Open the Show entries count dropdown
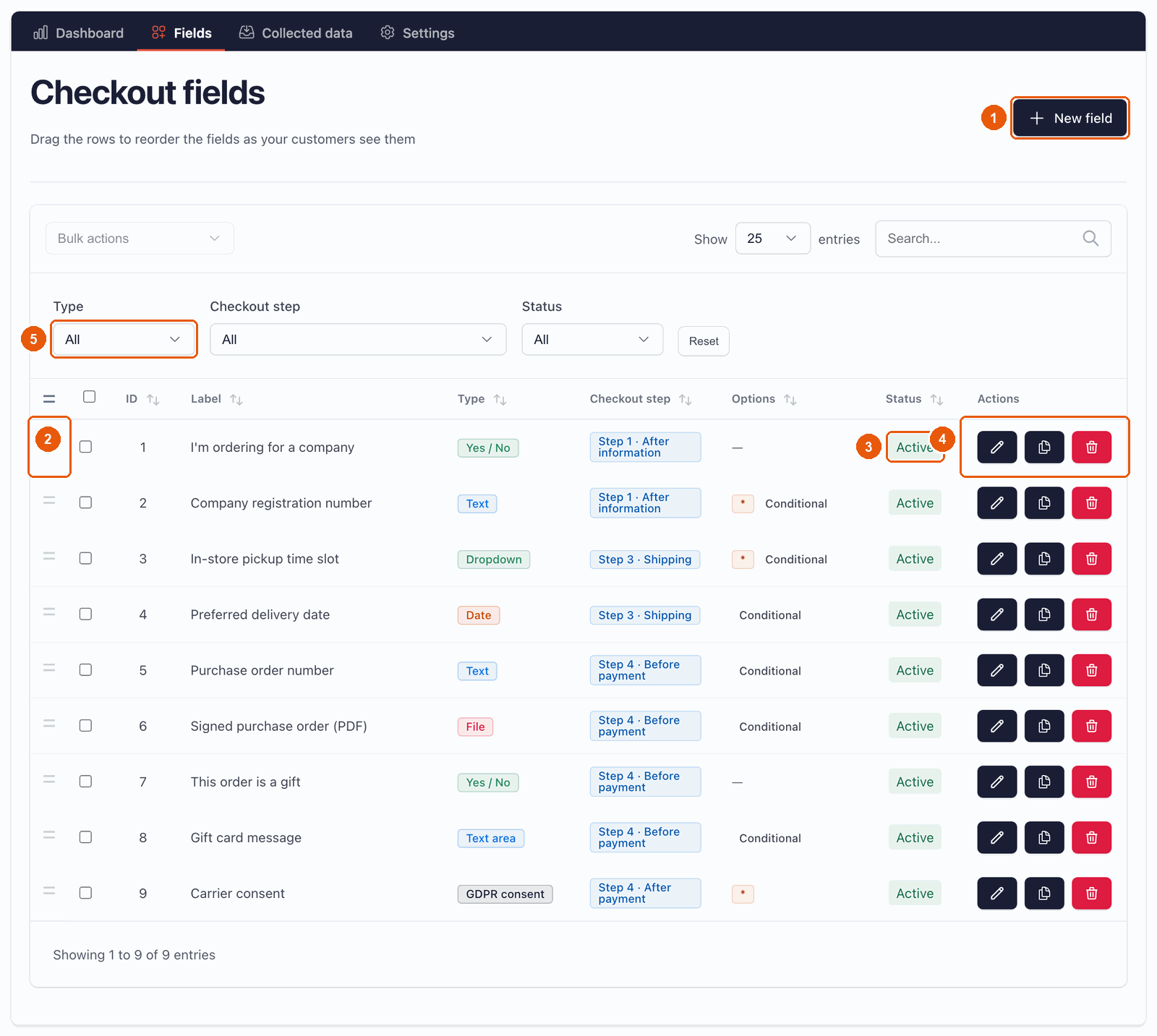The image size is (1157, 1036). (772, 239)
